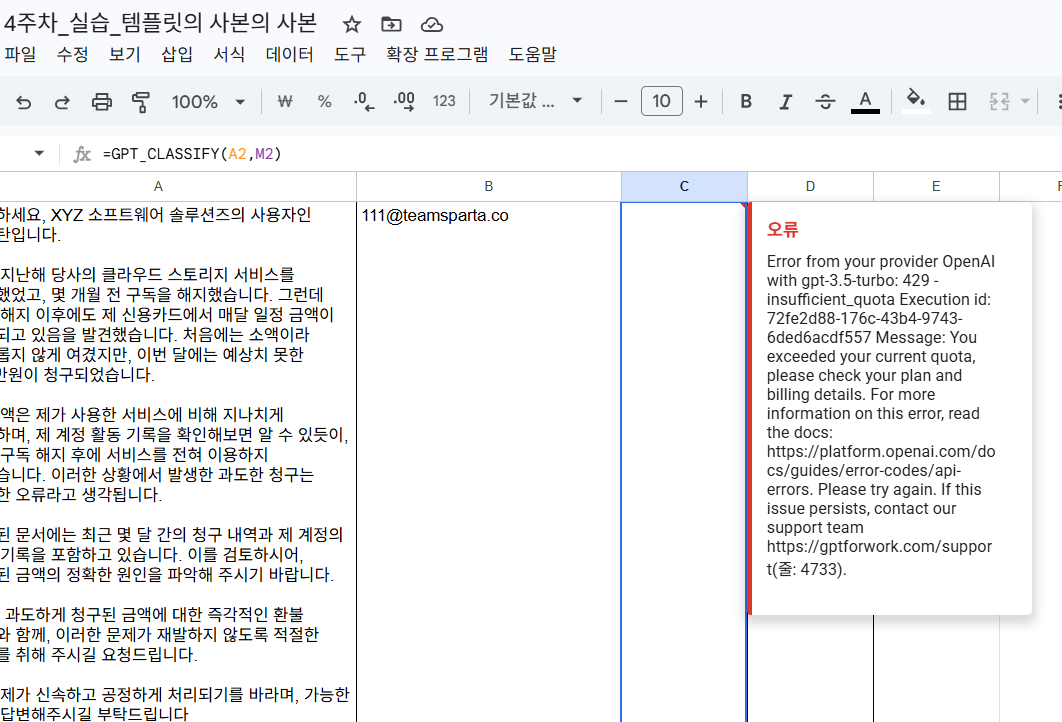Open the 데이터 menu
The image size is (1062, 722).
[289, 54]
